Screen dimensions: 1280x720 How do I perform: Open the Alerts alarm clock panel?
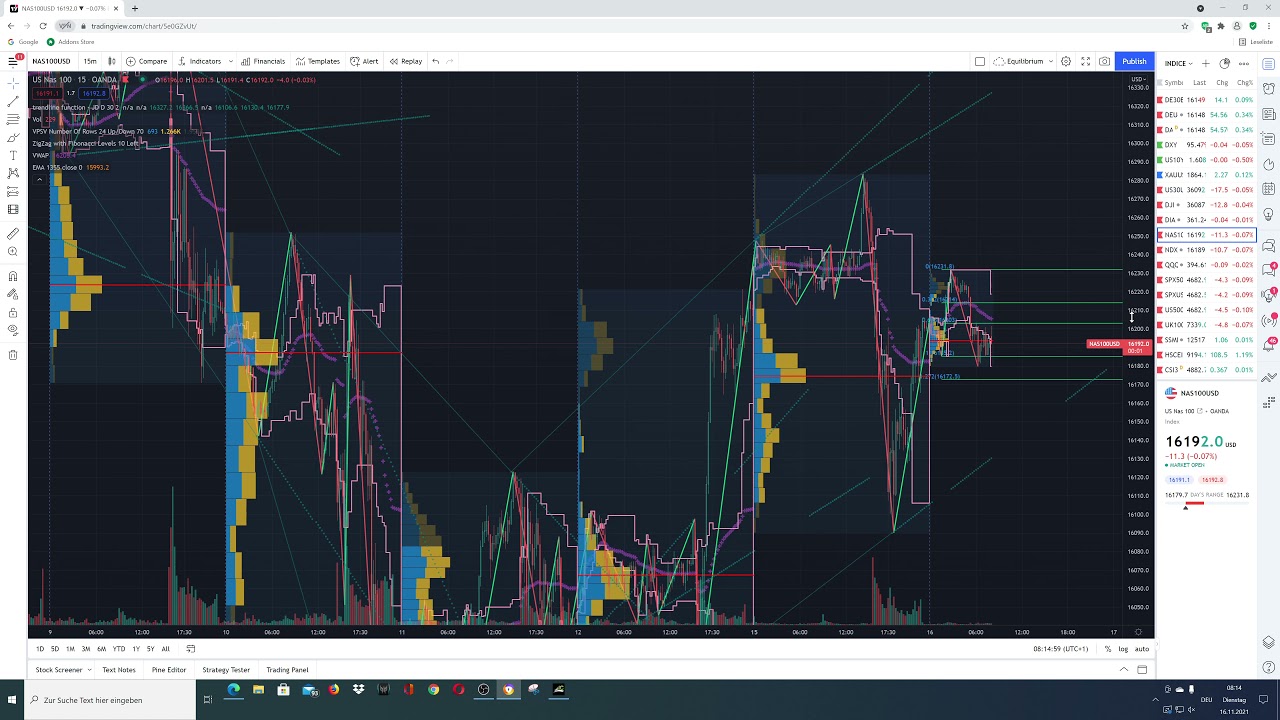(1269, 88)
